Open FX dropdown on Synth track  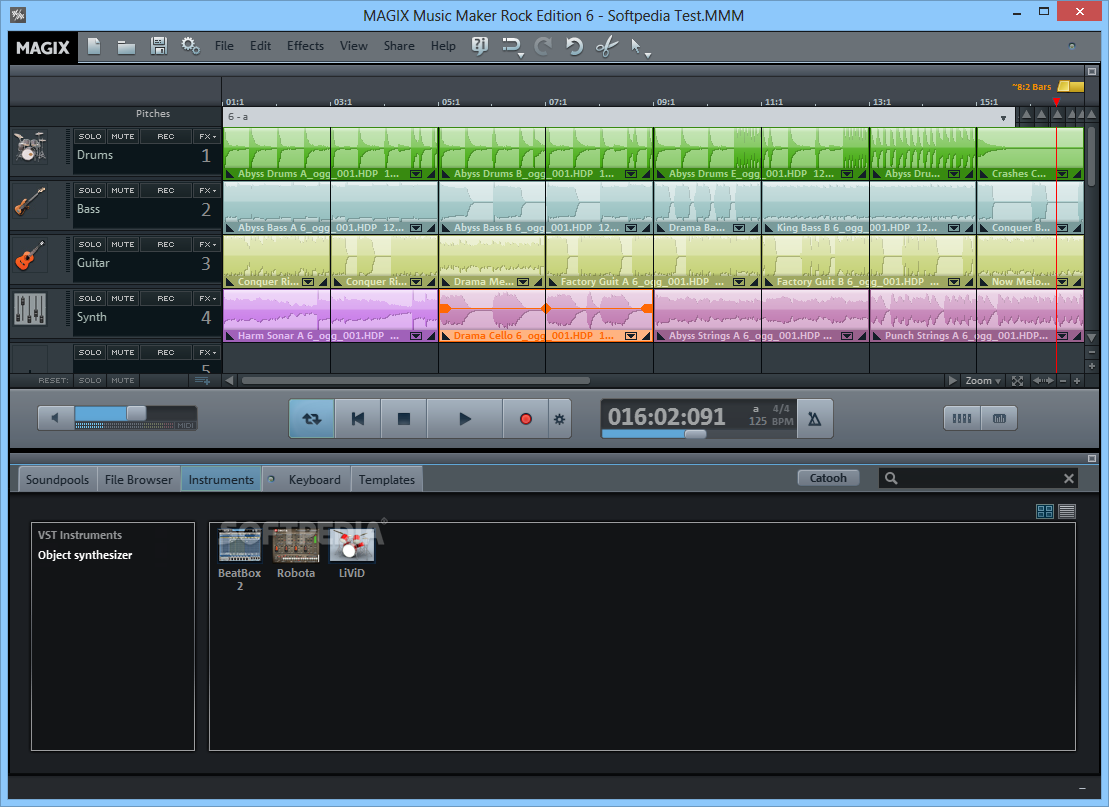coord(207,298)
